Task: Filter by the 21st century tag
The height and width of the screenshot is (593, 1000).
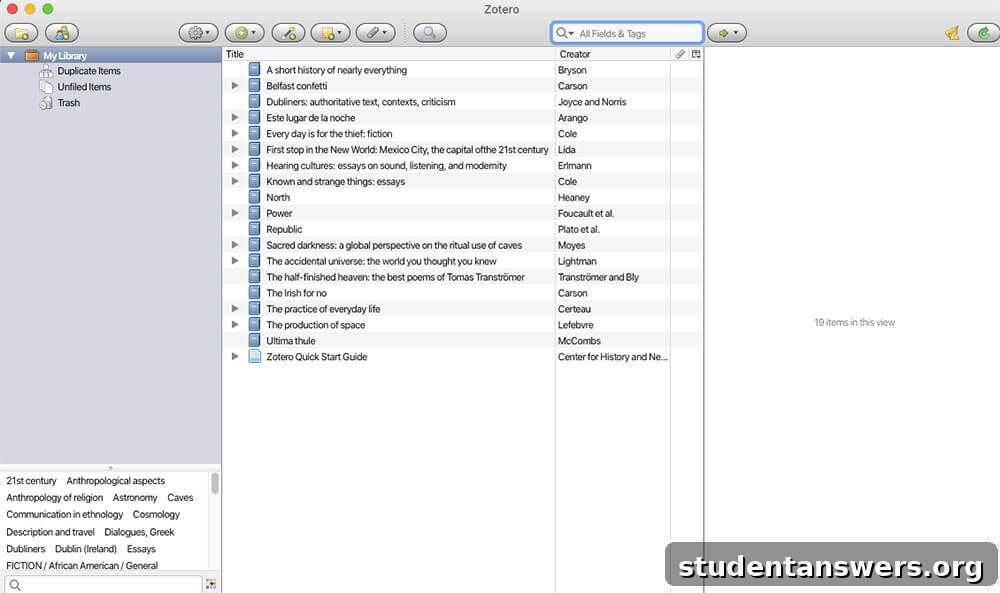Action: 31,481
